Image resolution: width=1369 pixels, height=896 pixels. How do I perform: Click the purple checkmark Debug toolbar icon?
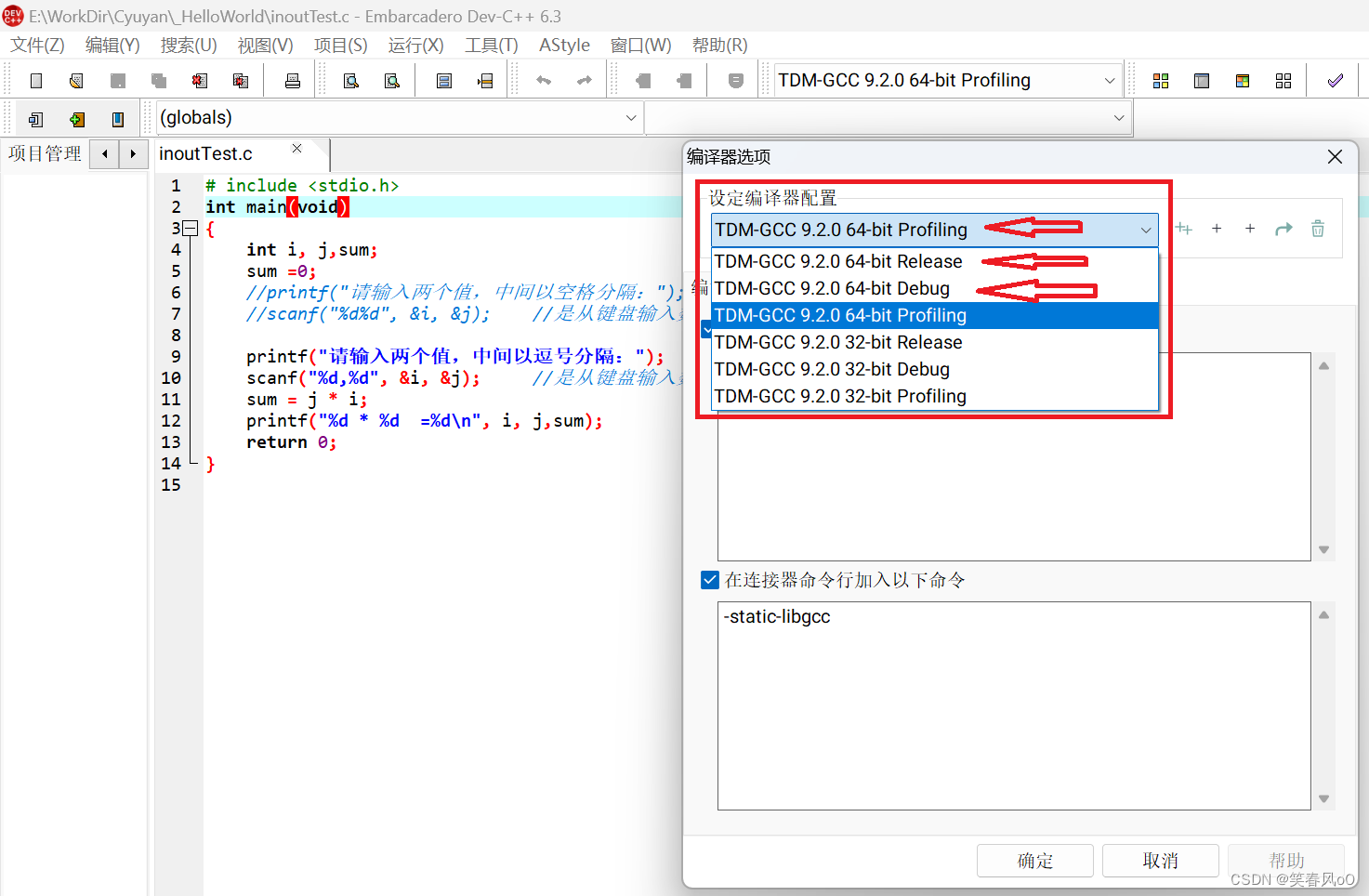(x=1336, y=81)
